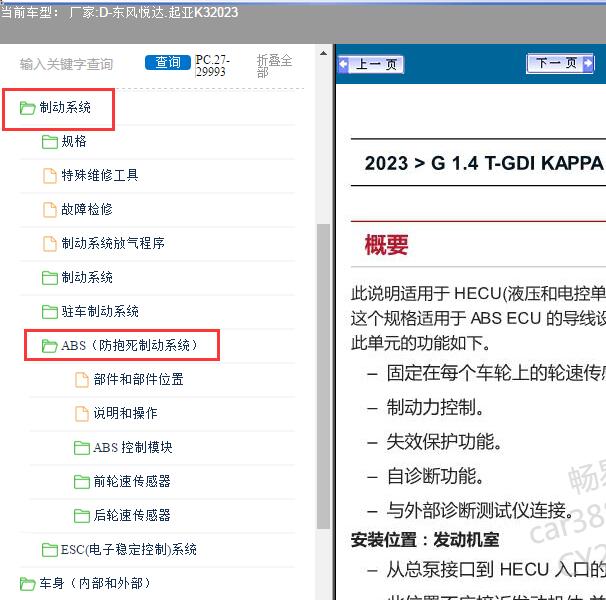Click the 与外部诊断测试仪连接 bullet text
The height and width of the screenshot is (600, 606).
click(x=480, y=510)
